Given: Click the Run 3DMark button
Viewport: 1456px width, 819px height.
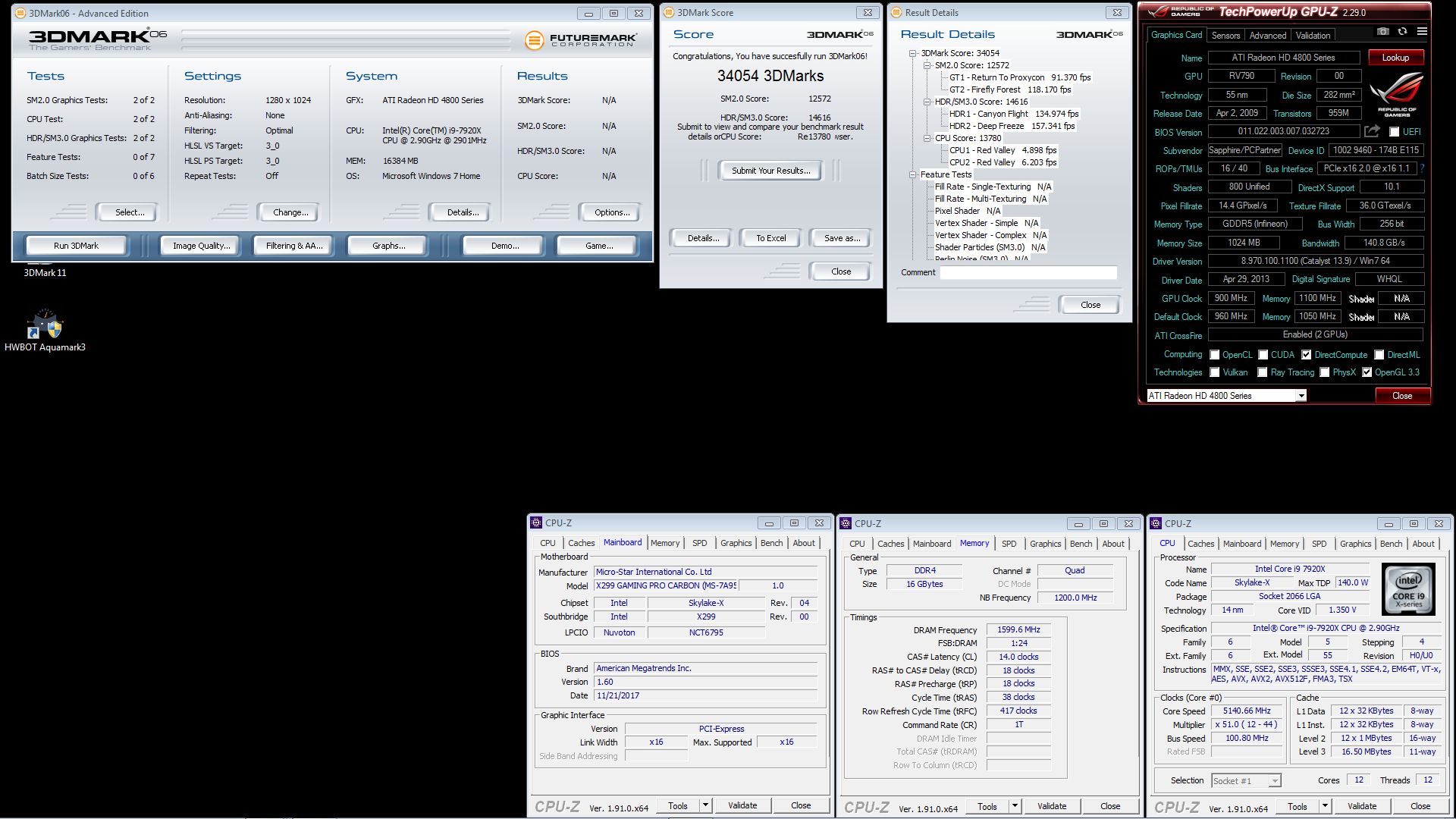Looking at the screenshot, I should [x=76, y=246].
